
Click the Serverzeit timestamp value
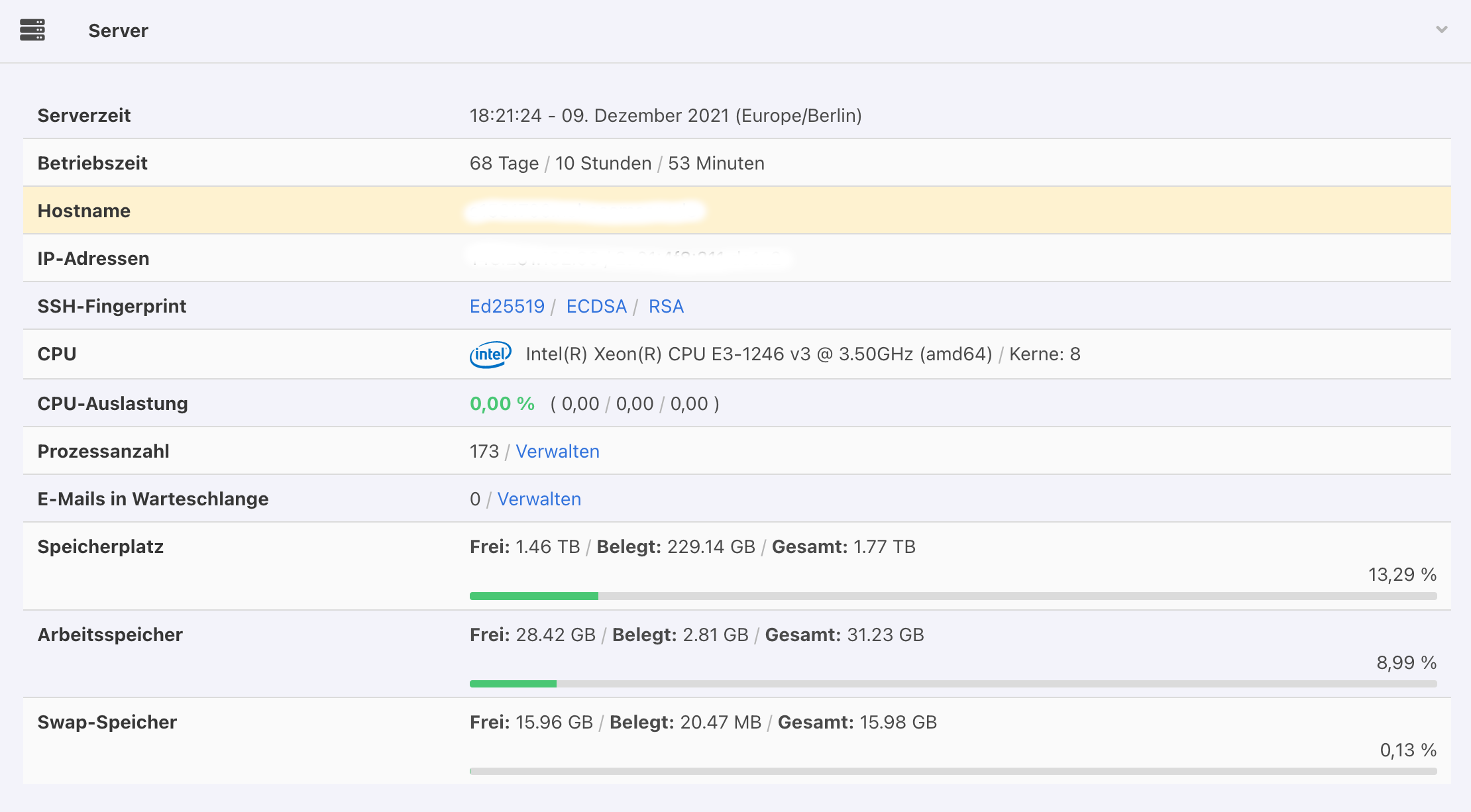[665, 115]
